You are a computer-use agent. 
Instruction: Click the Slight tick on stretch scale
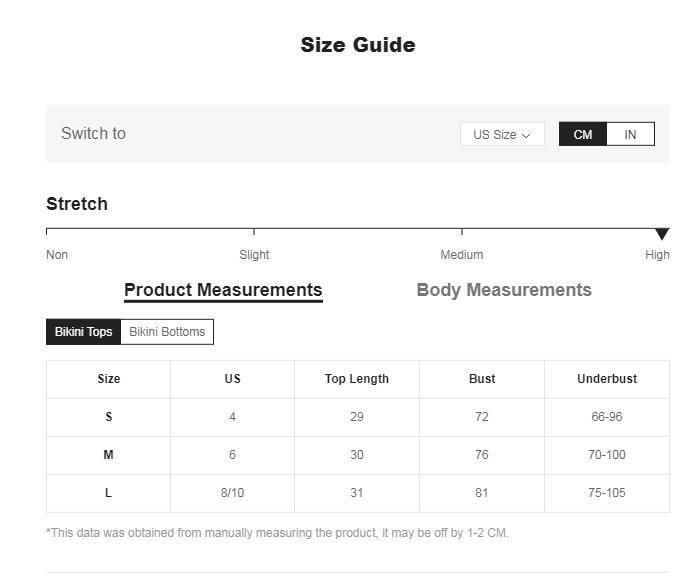[x=254, y=231]
